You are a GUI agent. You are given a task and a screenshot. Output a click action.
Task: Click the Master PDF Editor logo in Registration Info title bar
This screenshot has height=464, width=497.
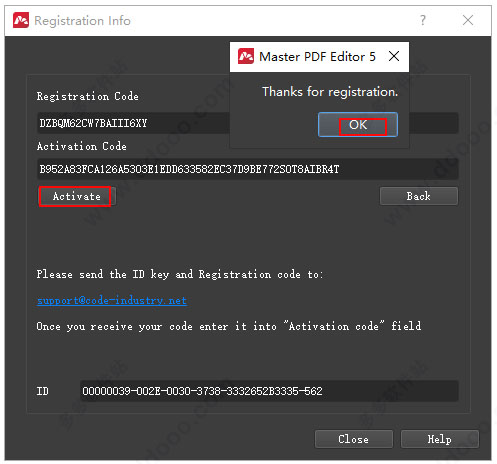click(21, 20)
